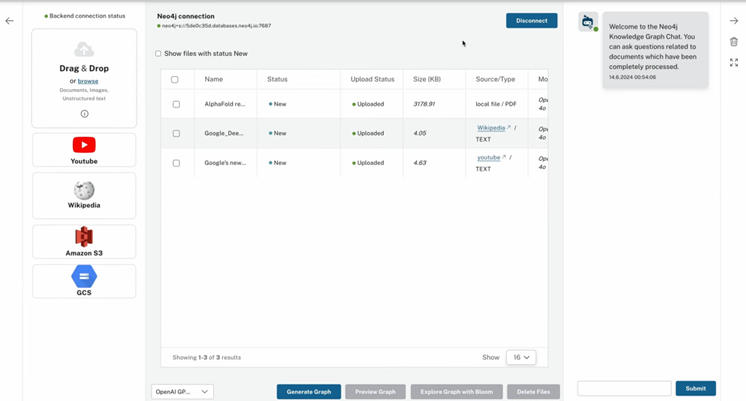Choose the GCS storage icon
This screenshot has height=401, width=746.
point(84,277)
